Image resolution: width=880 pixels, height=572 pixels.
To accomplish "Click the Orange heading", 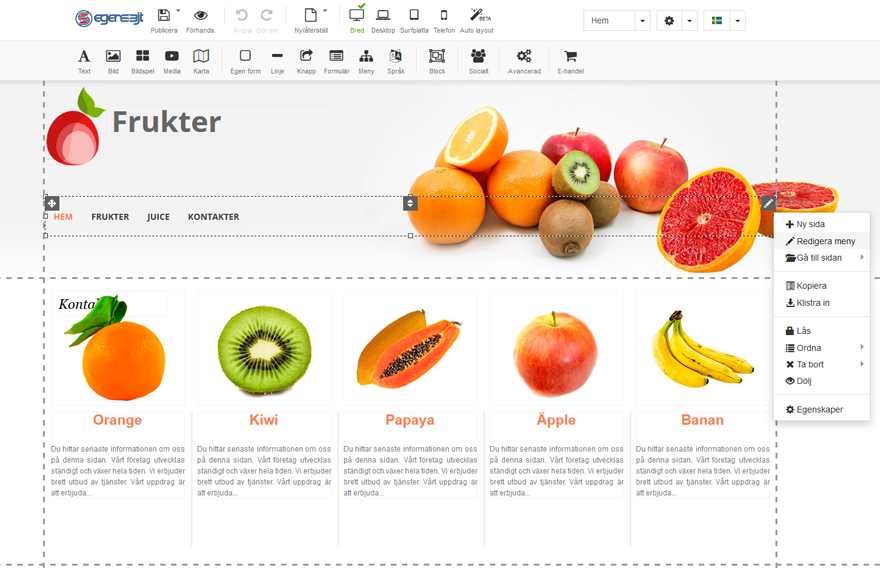I will coord(117,420).
